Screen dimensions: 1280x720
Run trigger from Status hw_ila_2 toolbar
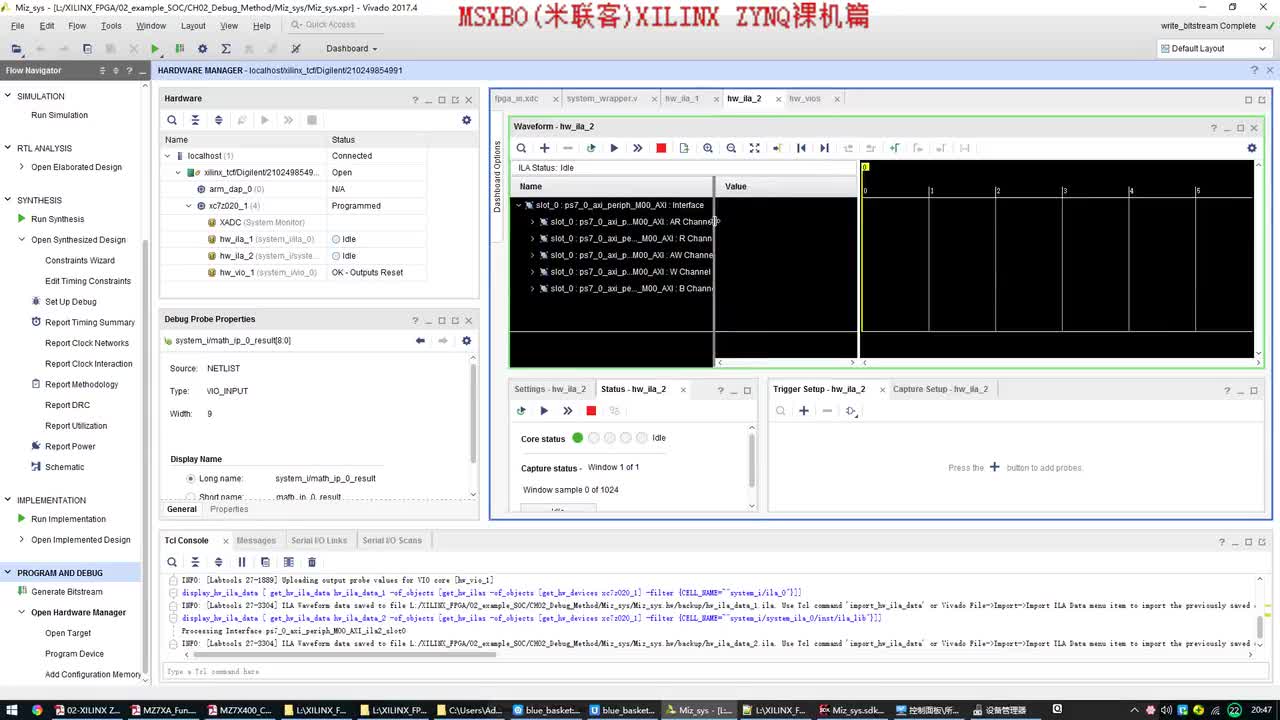[544, 411]
